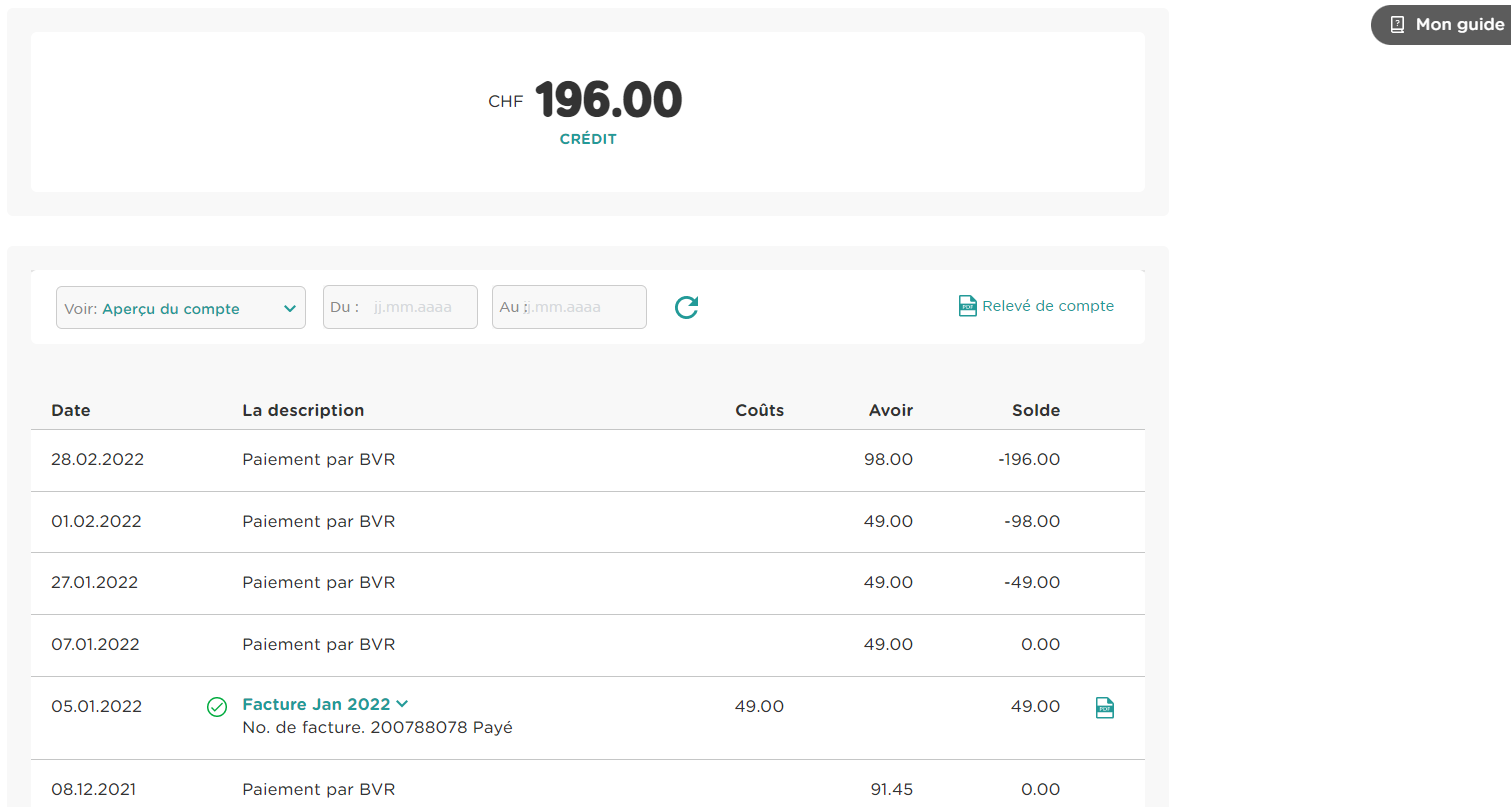Click the green paid checkmark icon
Viewport: 1511px width, 807px height.
tap(216, 707)
